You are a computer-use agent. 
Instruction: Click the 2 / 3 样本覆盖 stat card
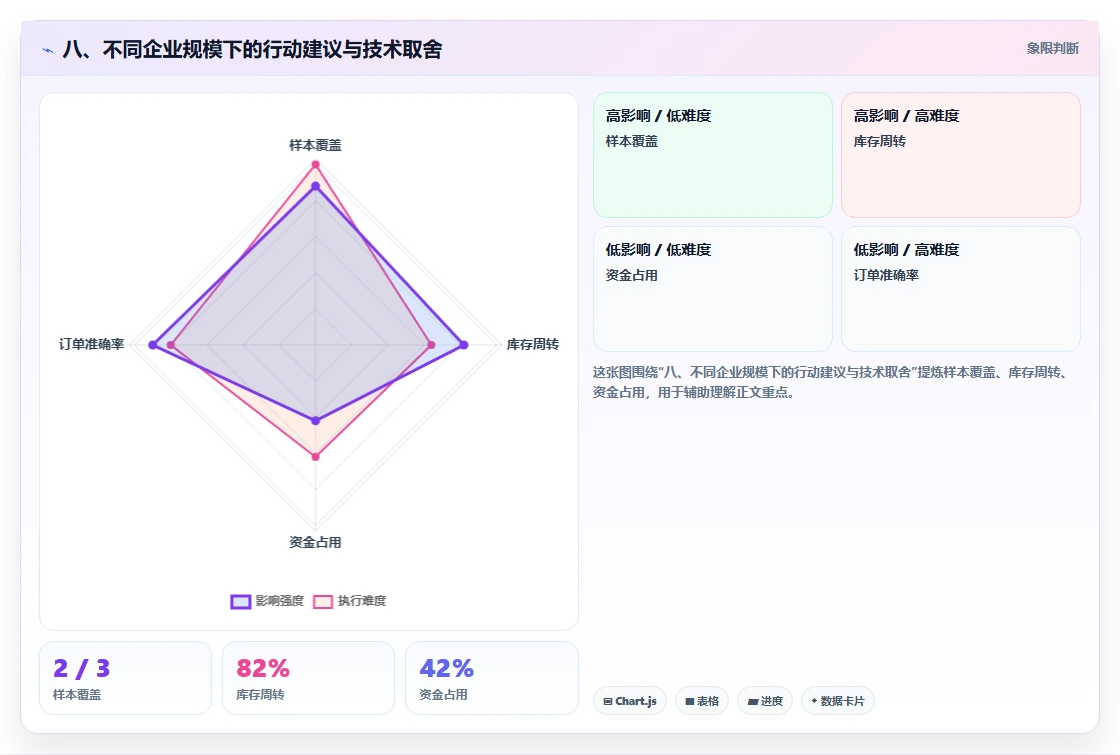coord(125,678)
